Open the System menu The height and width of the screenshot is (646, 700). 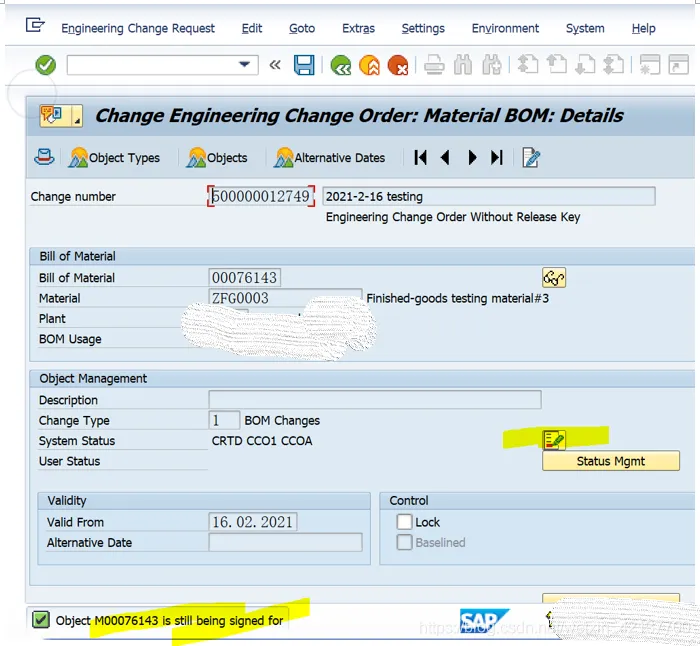pyautogui.click(x=585, y=29)
